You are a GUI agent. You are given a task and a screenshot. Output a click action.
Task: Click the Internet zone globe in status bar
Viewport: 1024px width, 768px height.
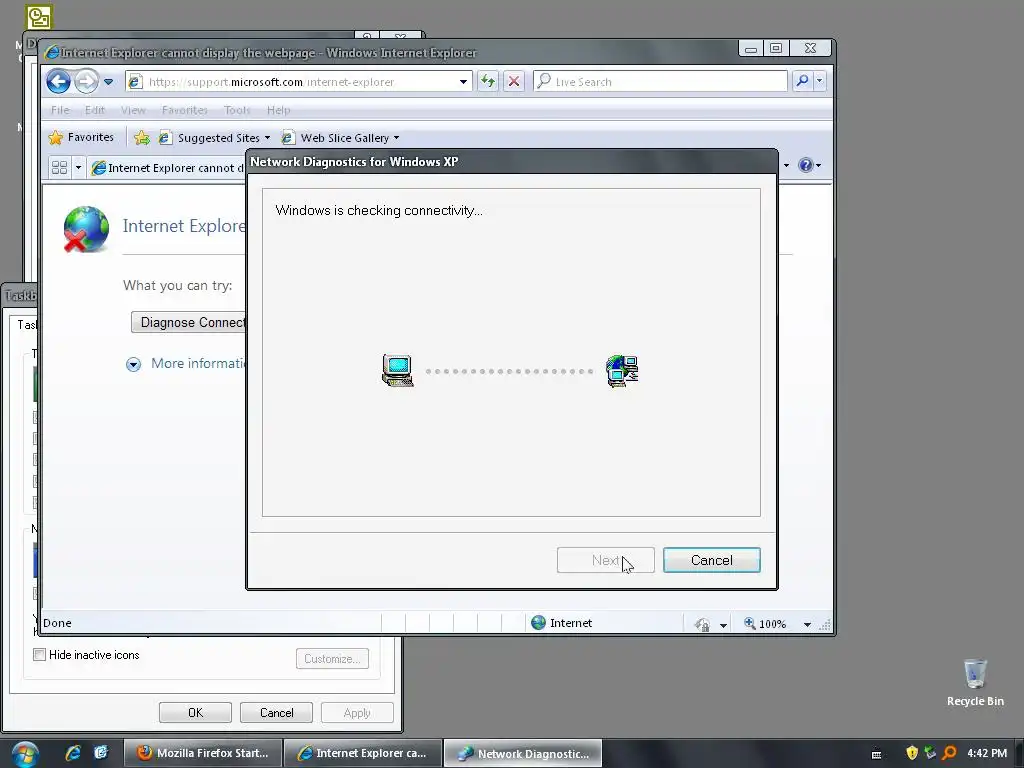pos(538,622)
